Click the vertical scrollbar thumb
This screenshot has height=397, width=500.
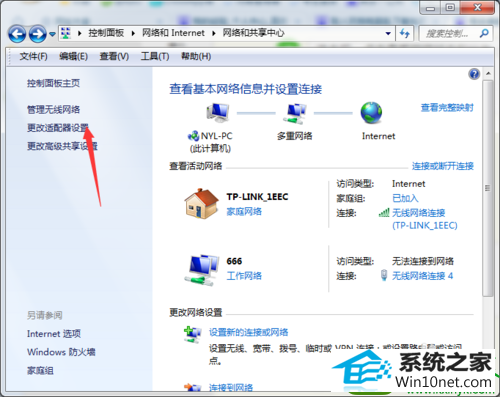(488, 188)
